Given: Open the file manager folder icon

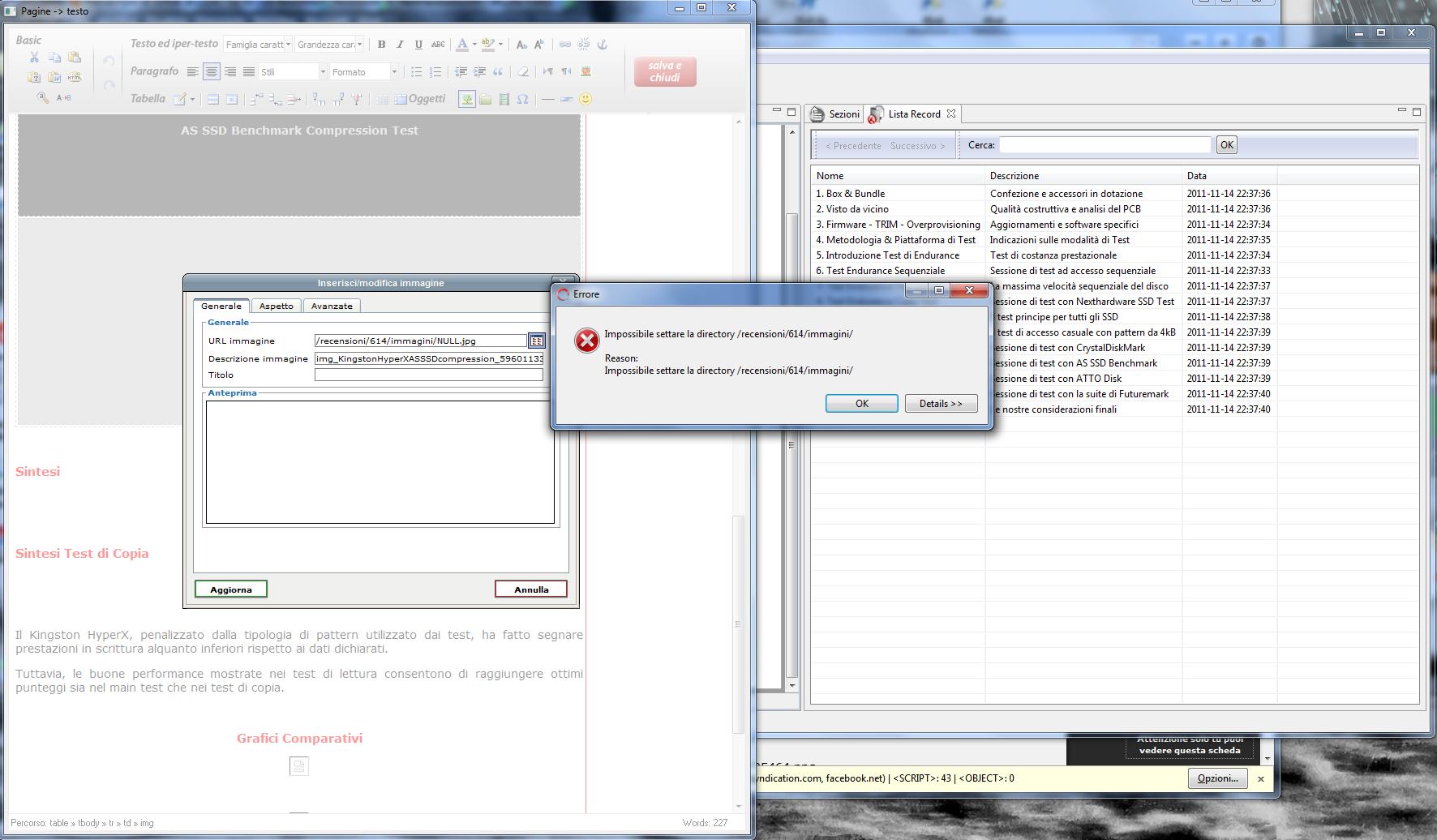Looking at the screenshot, I should pyautogui.click(x=485, y=99).
